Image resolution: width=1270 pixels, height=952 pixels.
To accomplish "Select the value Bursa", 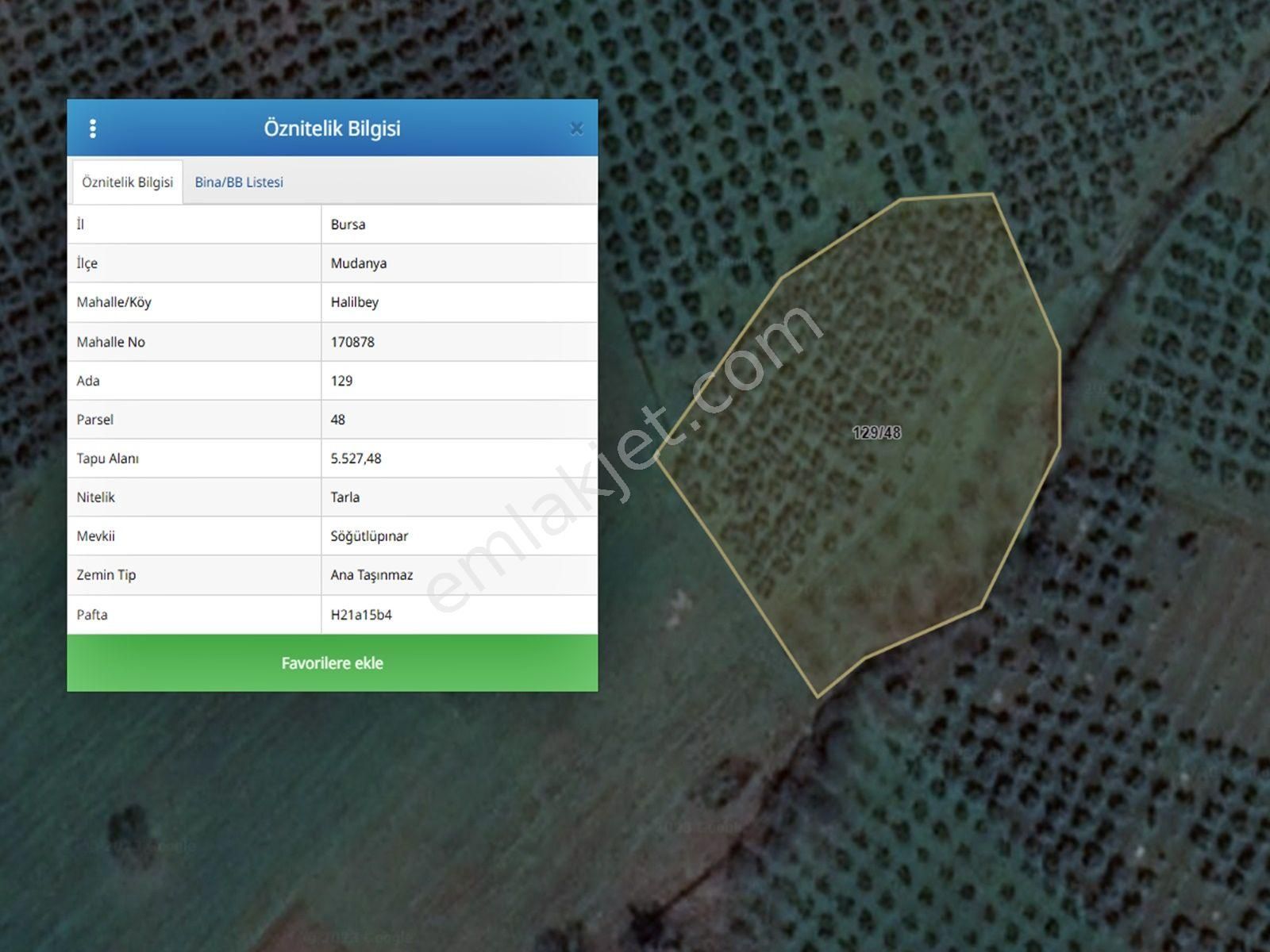I will pos(348,225).
